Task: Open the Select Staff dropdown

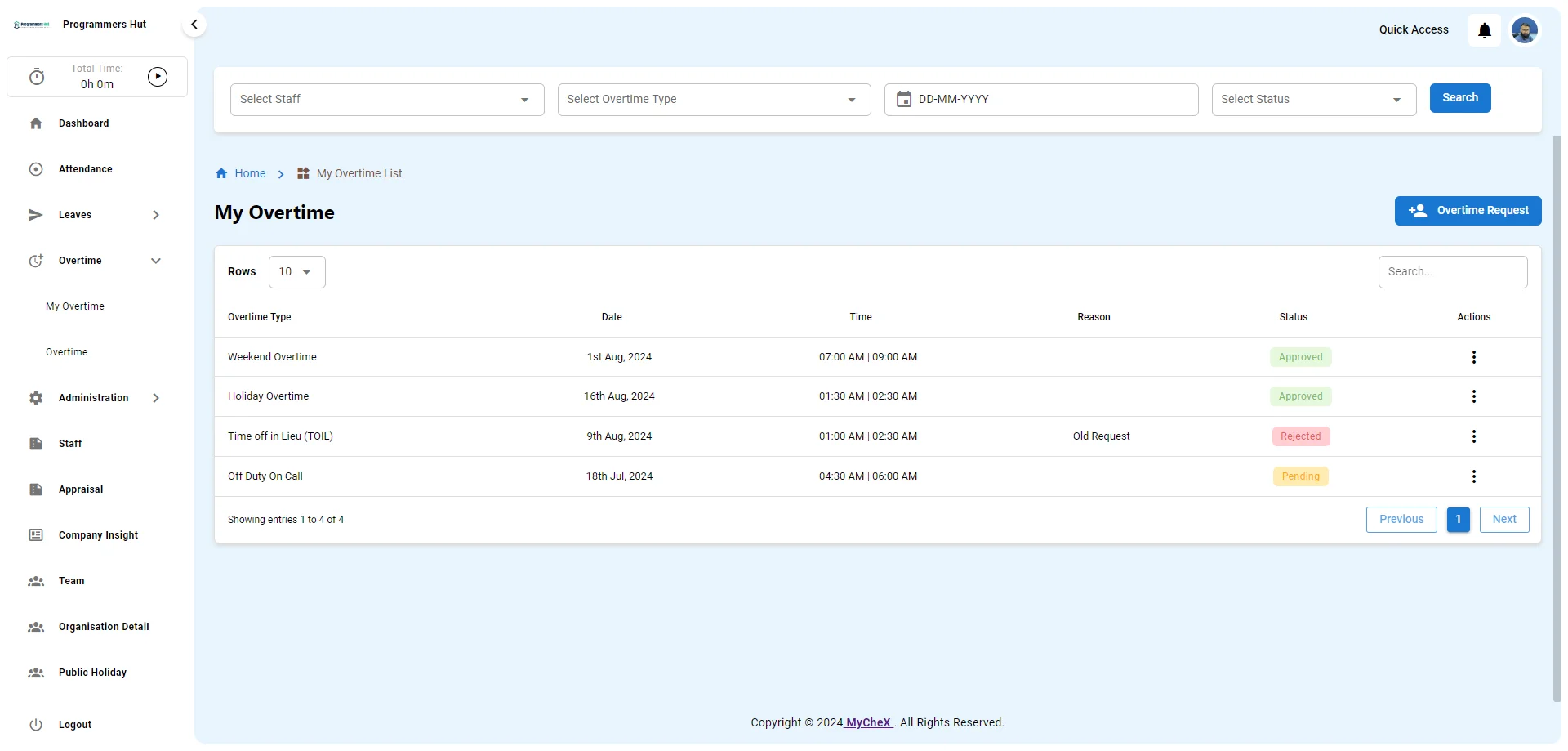Action: (386, 100)
